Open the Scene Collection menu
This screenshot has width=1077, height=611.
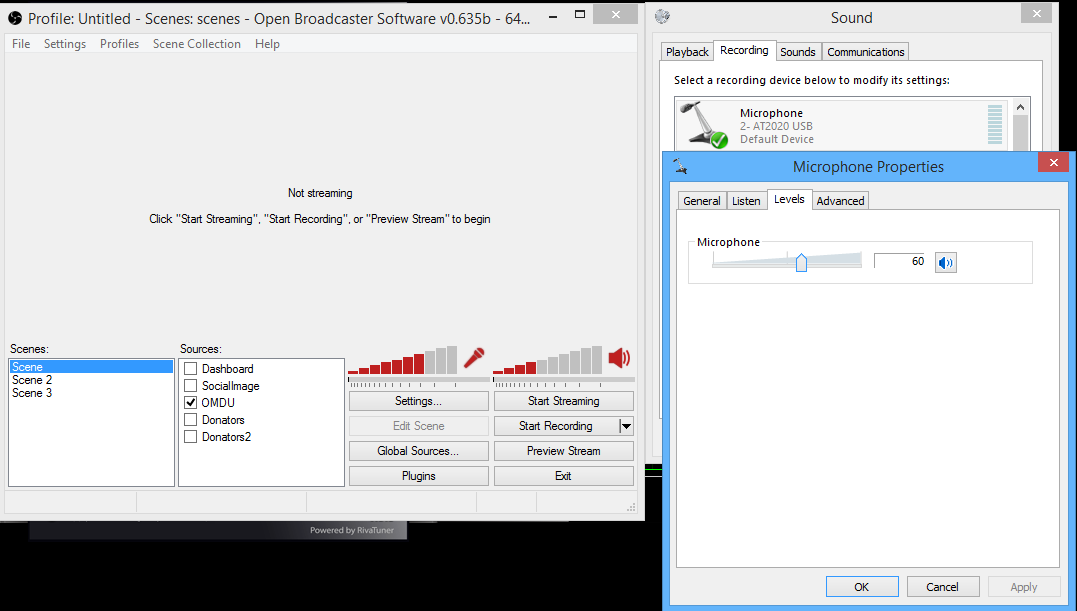click(197, 44)
